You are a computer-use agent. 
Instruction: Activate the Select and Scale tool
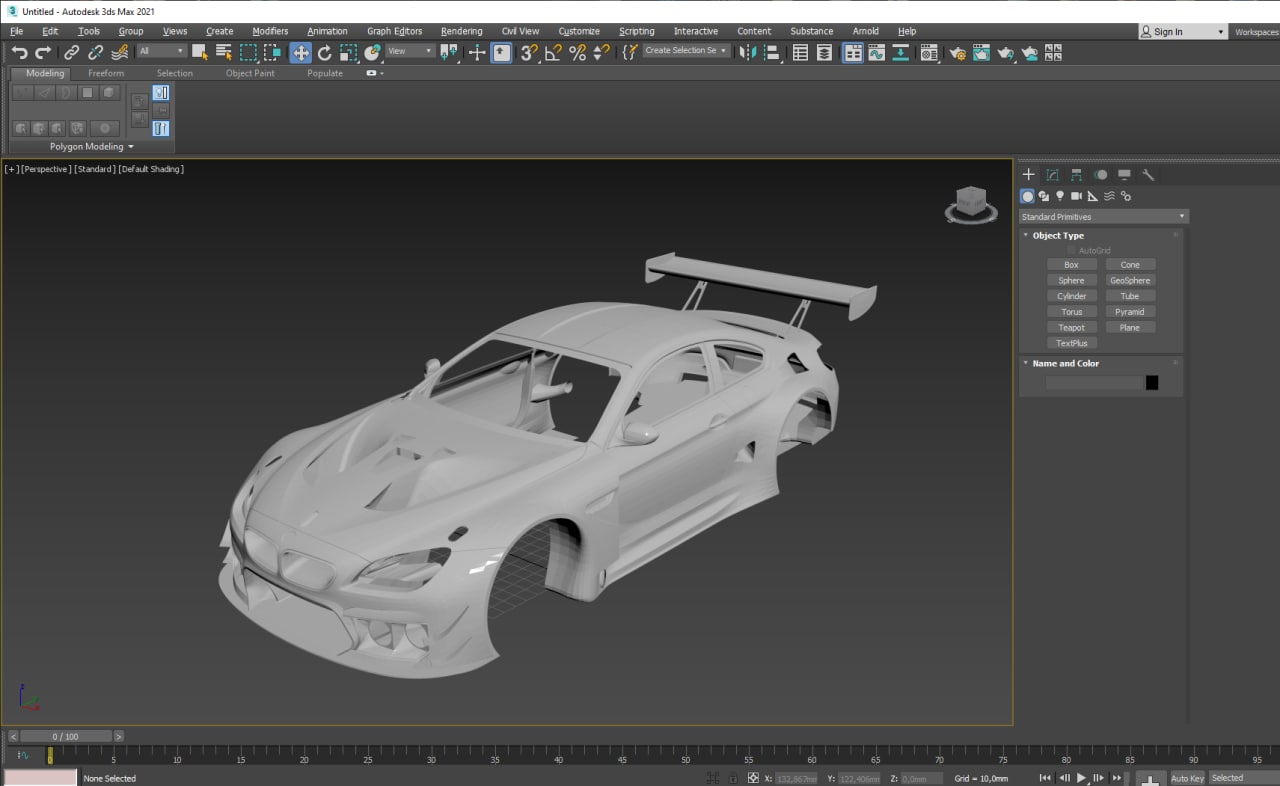[x=349, y=52]
